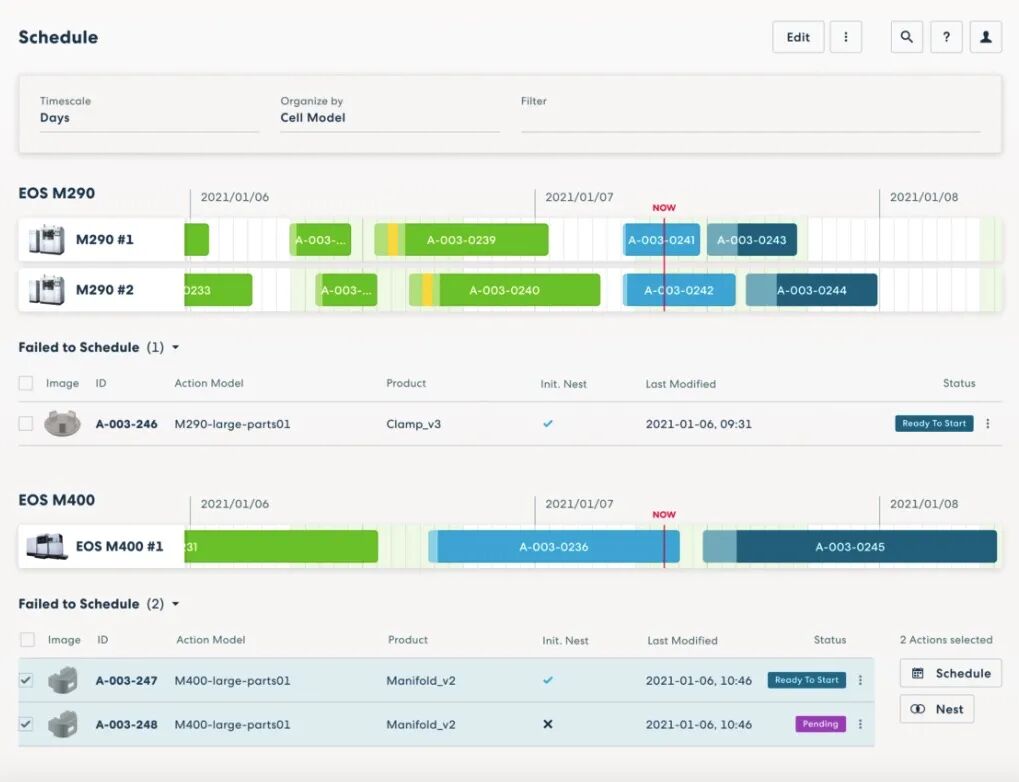Screen dimensions: 1019x782
Task: Select the green 31 job bar on EOS M400 #1
Action: coord(281,547)
